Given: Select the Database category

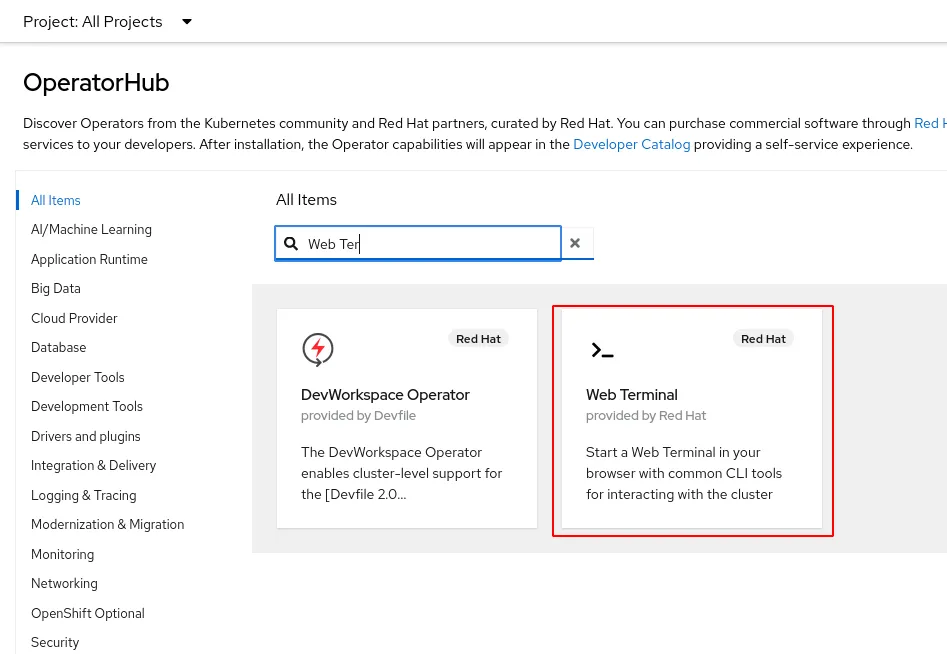Looking at the screenshot, I should click(x=58, y=347).
